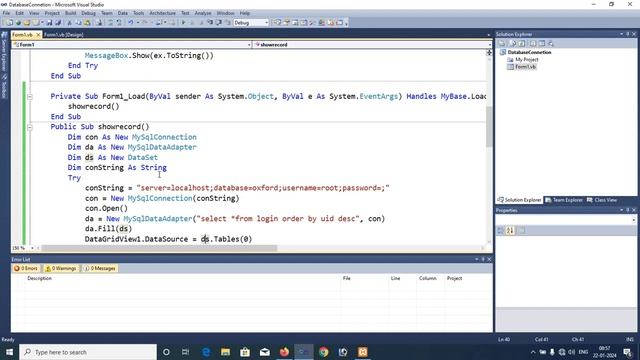Open the Debug configuration dropdown

click(267, 23)
